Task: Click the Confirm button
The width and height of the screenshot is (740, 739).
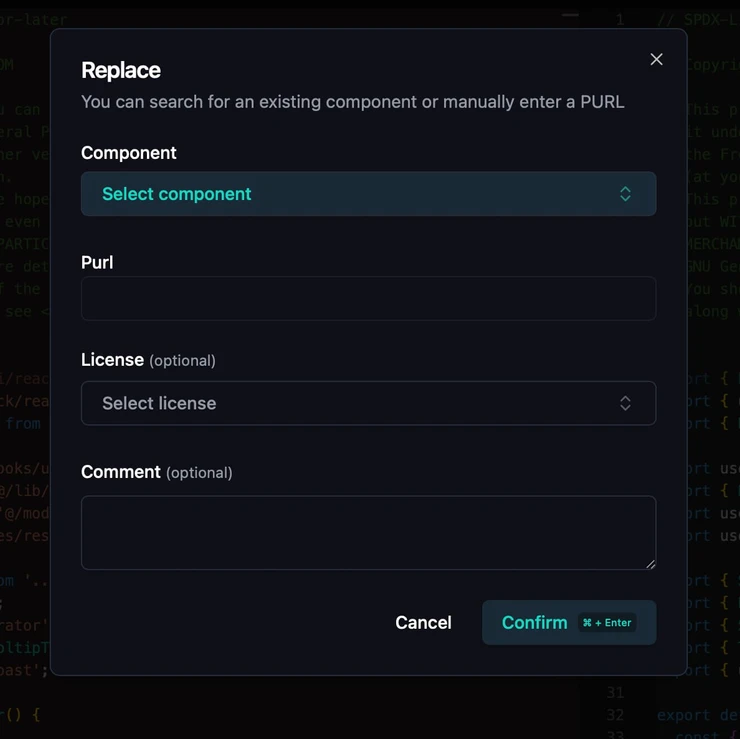Action: tap(534, 622)
